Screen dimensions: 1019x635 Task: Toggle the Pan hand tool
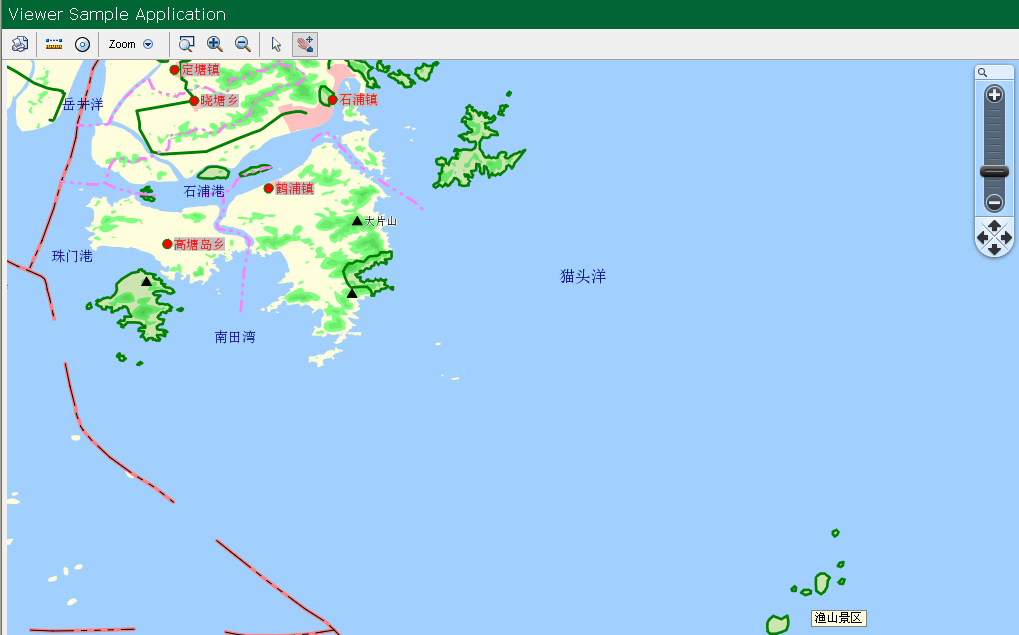[x=305, y=44]
